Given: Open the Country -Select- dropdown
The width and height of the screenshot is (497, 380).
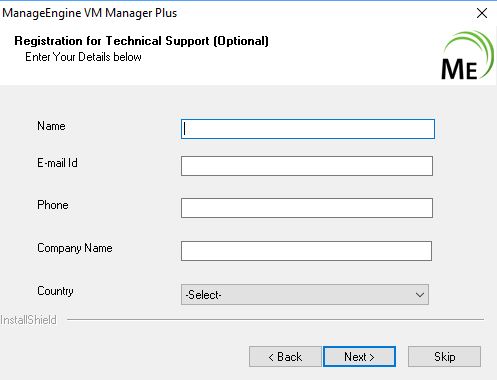Looking at the screenshot, I should coord(305,295).
